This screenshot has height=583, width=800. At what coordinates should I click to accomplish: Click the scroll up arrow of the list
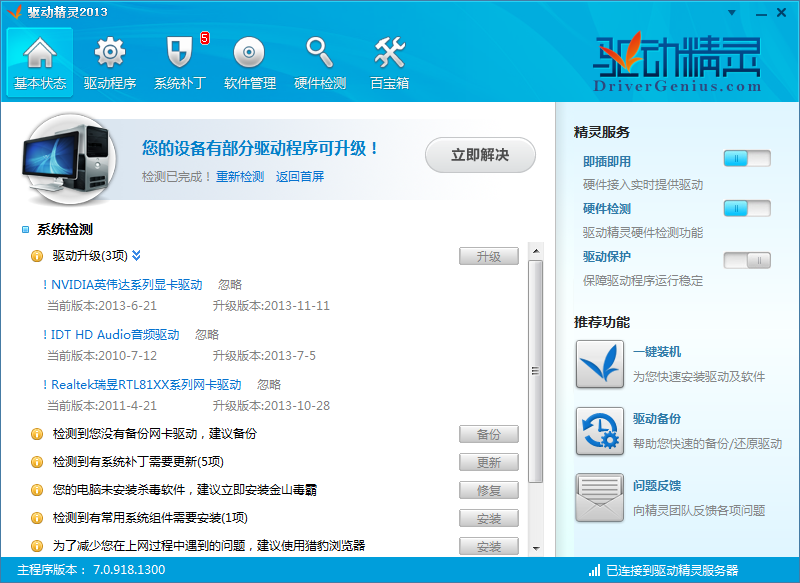point(536,251)
